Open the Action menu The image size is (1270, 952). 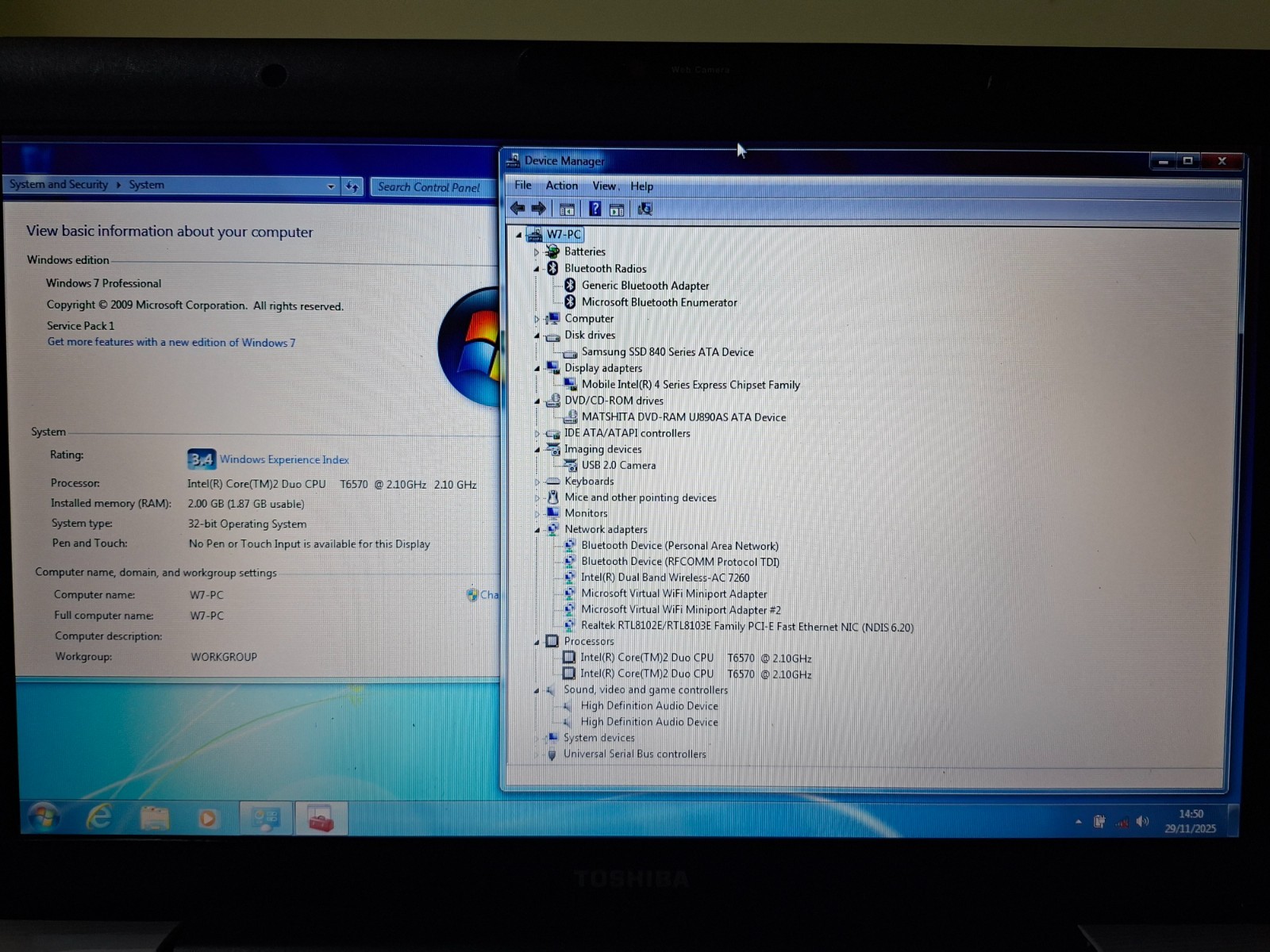(x=561, y=186)
